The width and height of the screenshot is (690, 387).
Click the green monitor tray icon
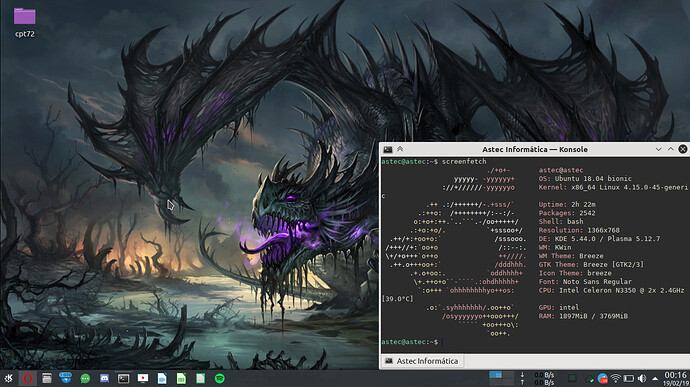point(572,378)
